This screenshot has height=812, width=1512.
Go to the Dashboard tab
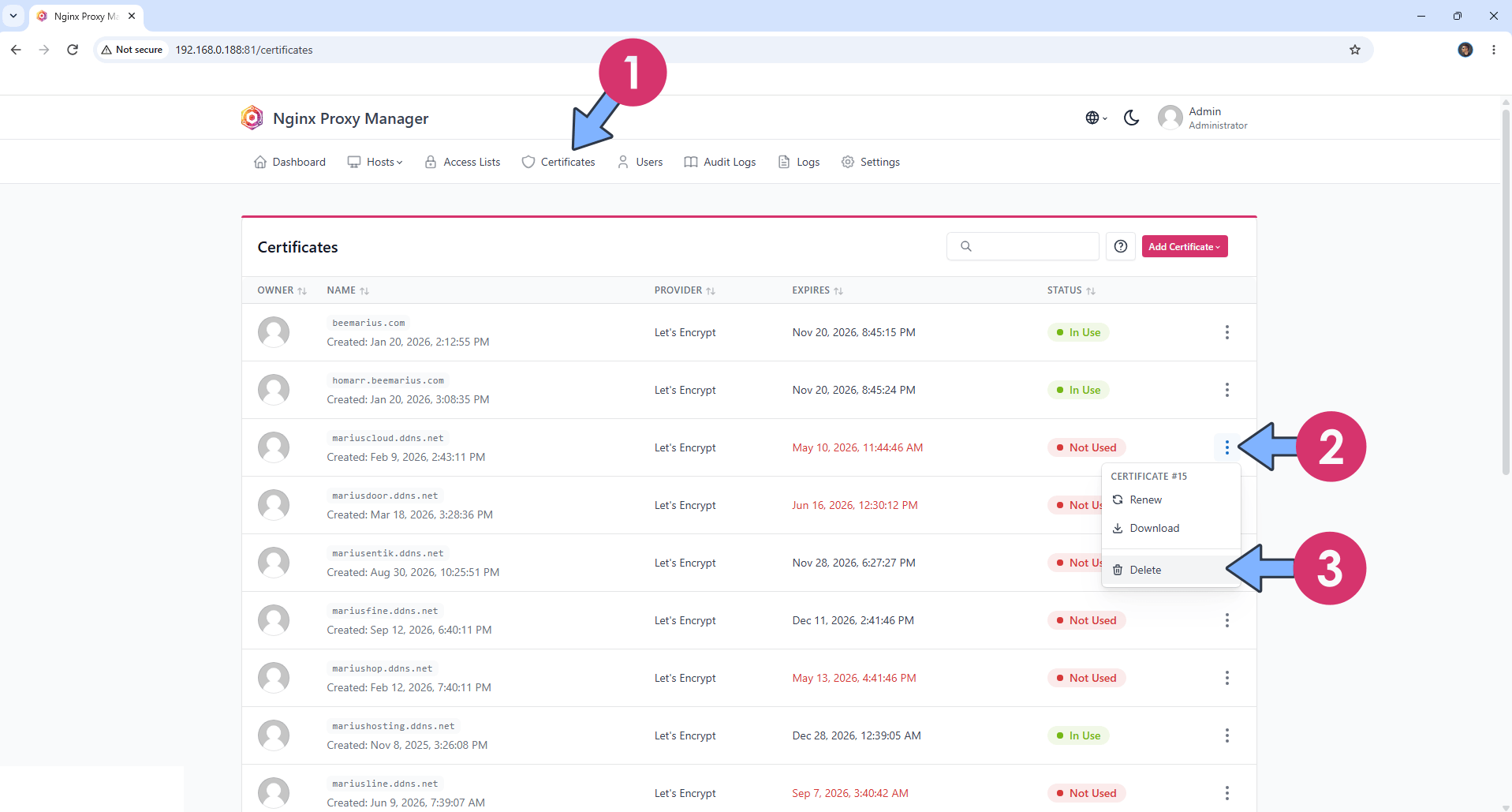289,162
